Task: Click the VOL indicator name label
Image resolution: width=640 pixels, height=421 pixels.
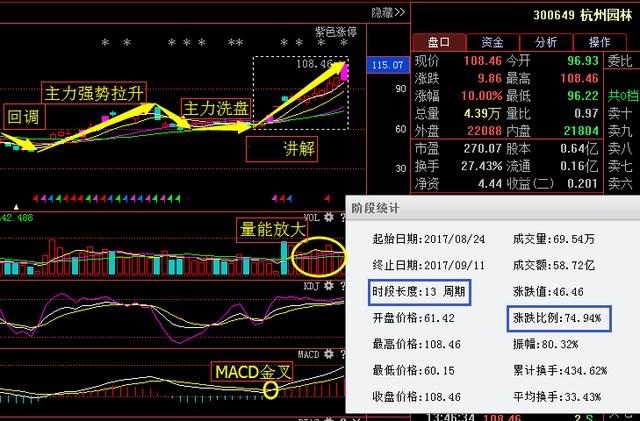Action: pos(308,215)
